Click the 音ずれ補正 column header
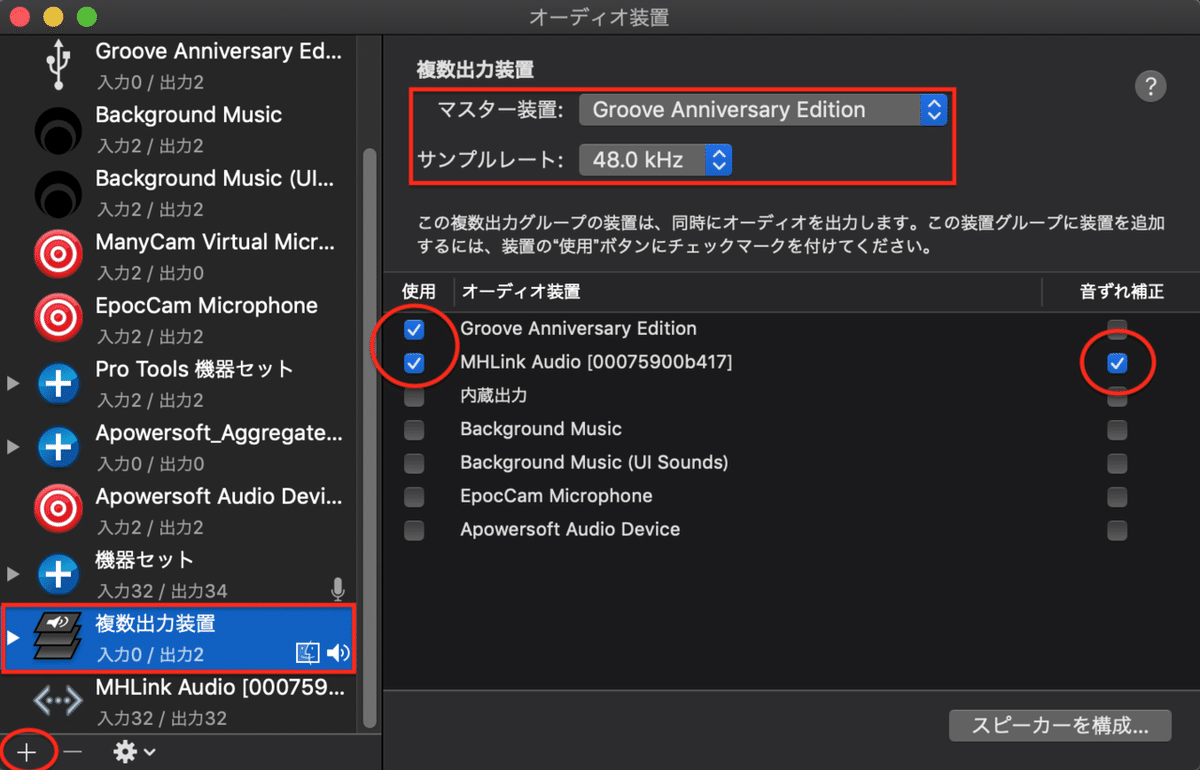Image resolution: width=1200 pixels, height=770 pixels. tap(1122, 291)
